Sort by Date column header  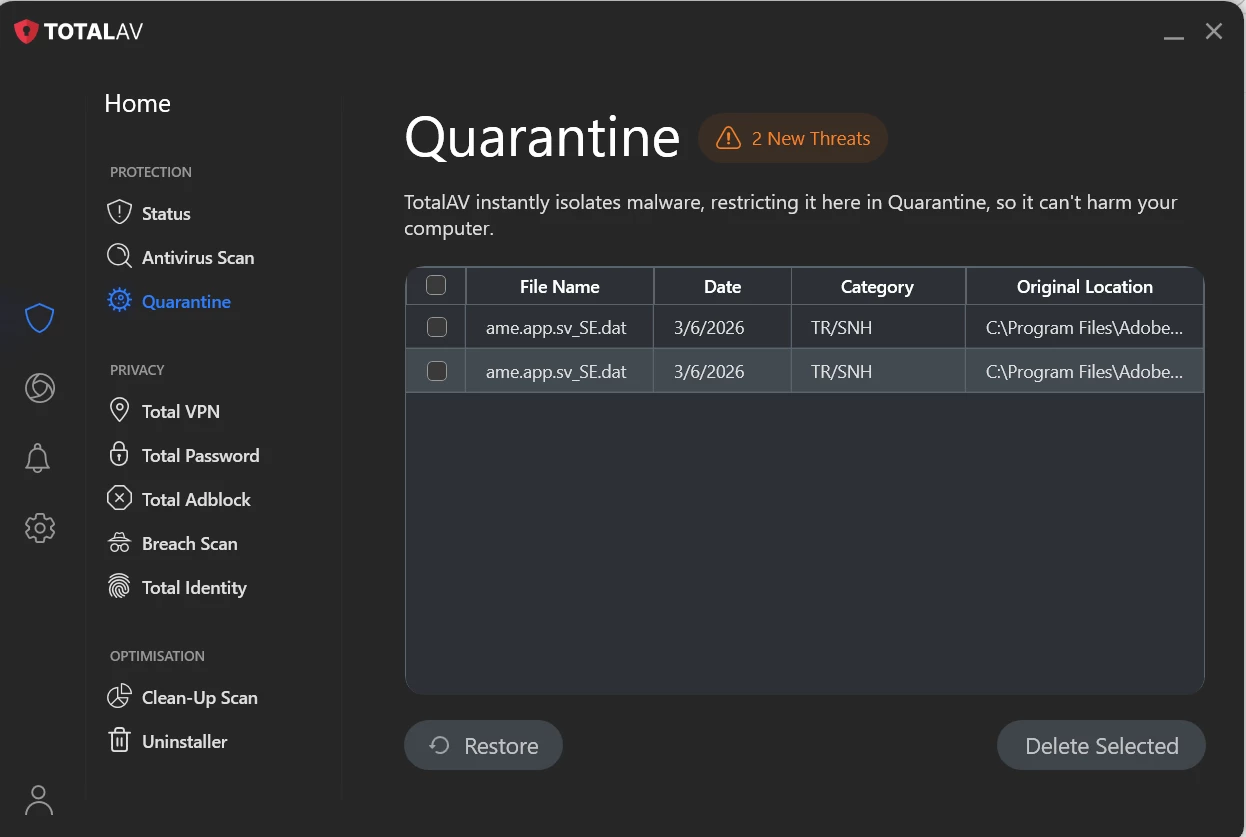722,286
